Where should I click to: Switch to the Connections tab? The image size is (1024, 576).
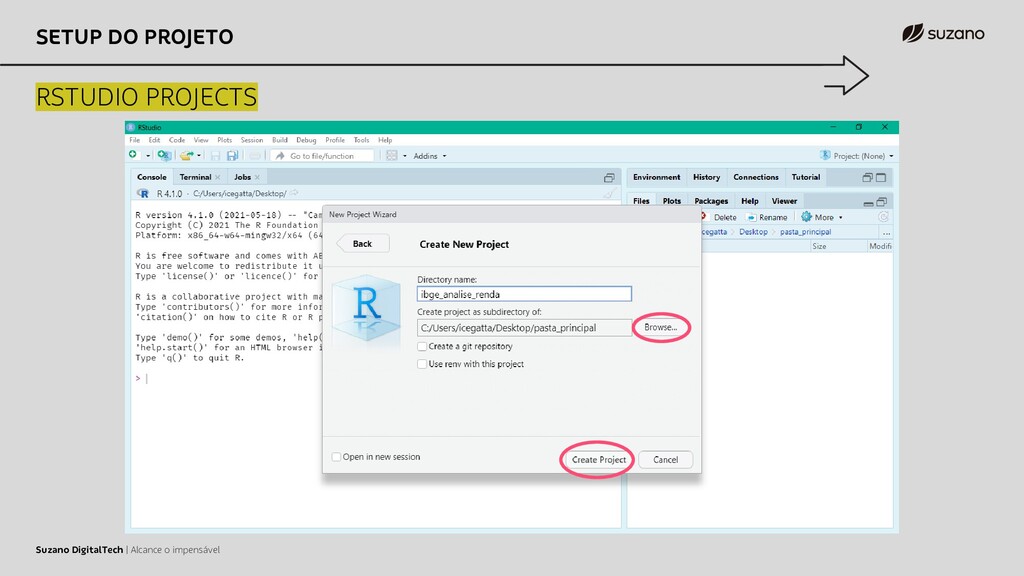tap(756, 177)
